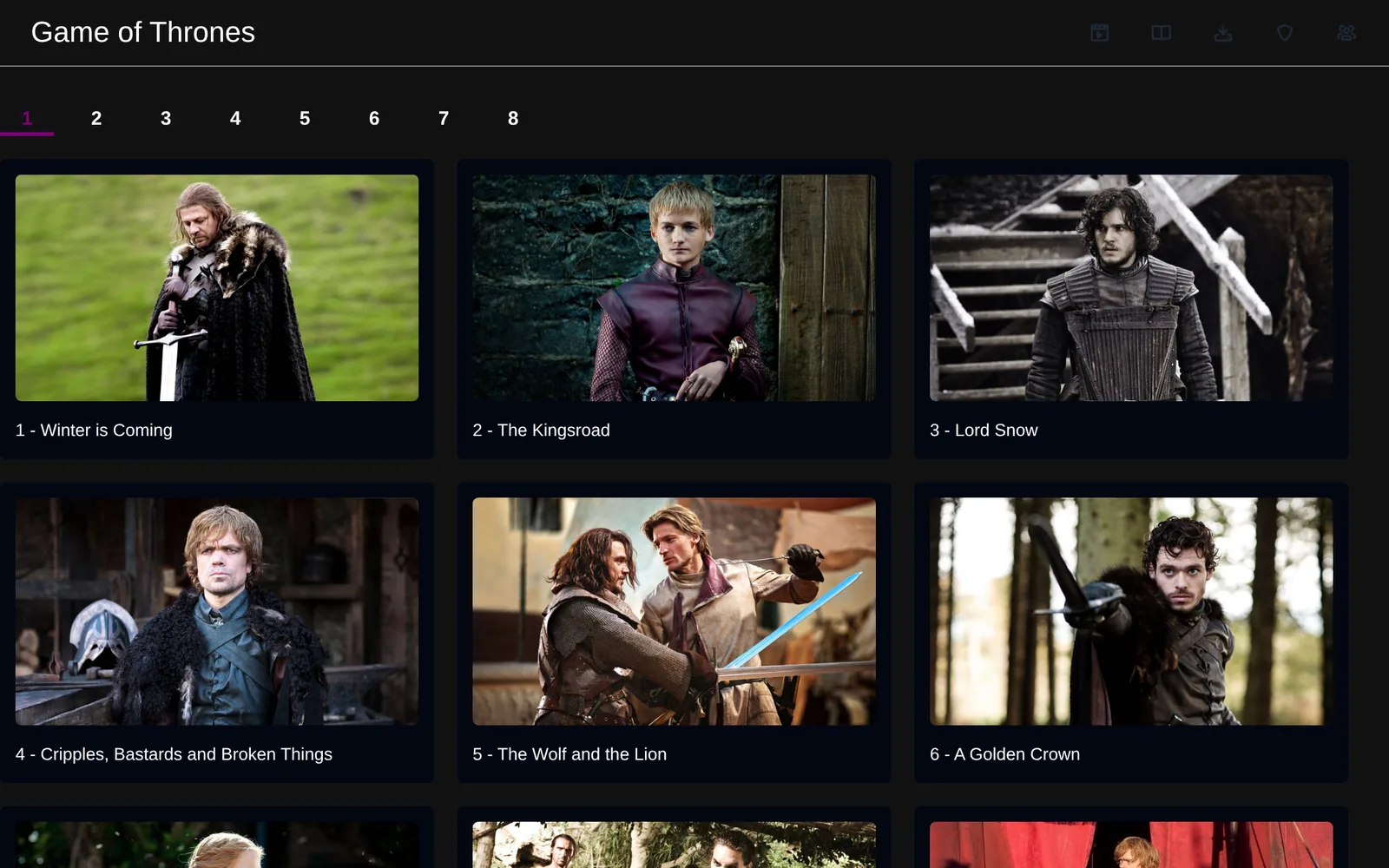The image size is (1389, 868).
Task: Select season 6 tab
Action: [374, 118]
